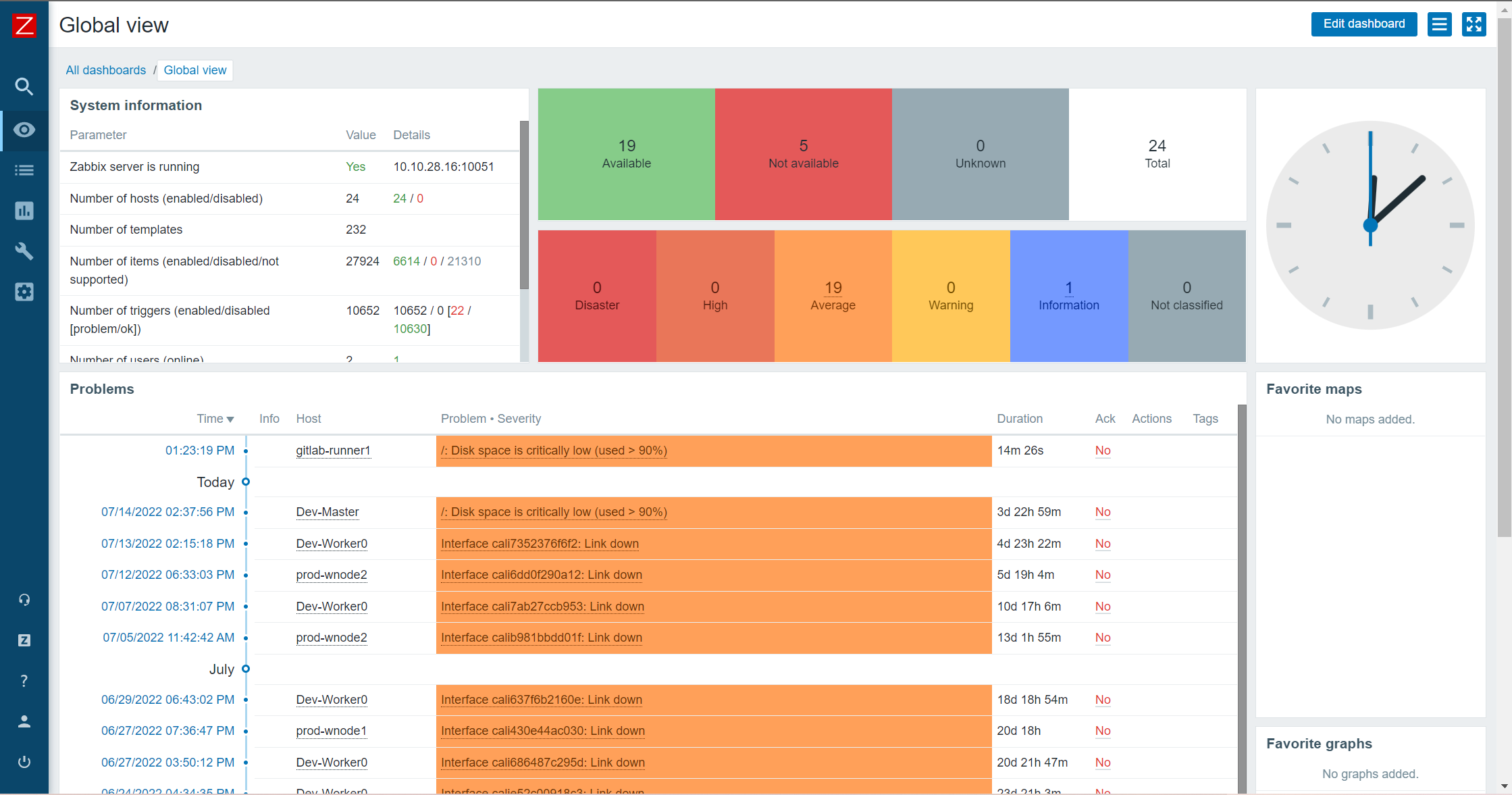
Task: Click the Duration column header
Action: coord(1020,419)
